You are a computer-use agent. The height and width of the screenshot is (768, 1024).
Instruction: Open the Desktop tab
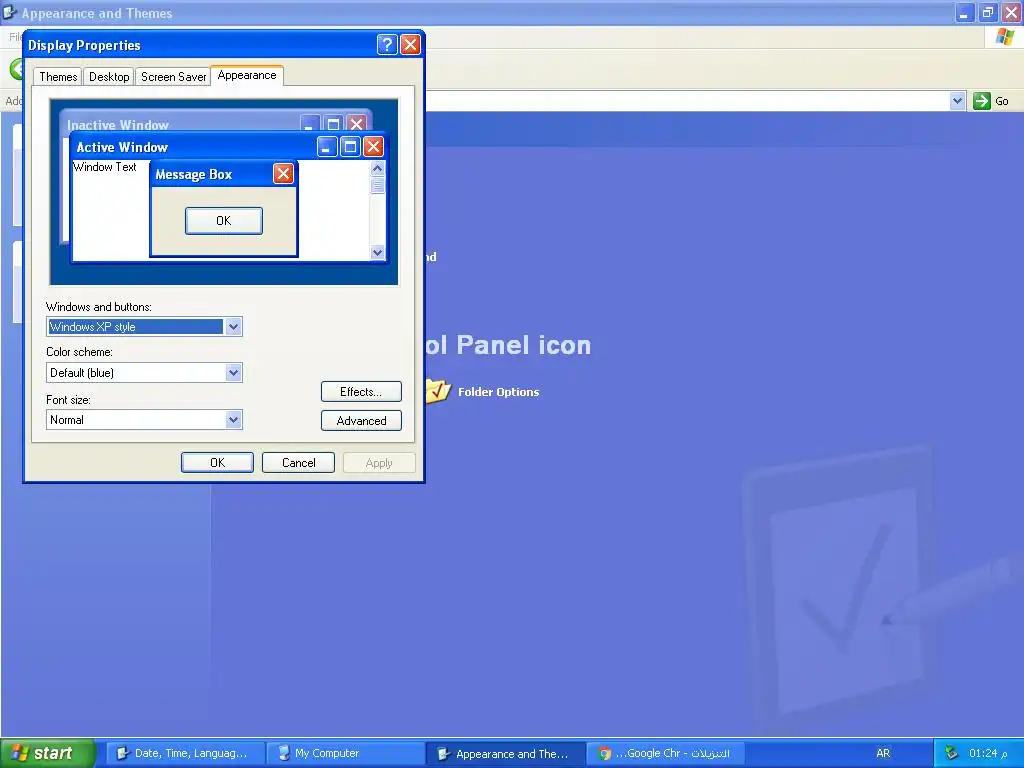pos(108,76)
